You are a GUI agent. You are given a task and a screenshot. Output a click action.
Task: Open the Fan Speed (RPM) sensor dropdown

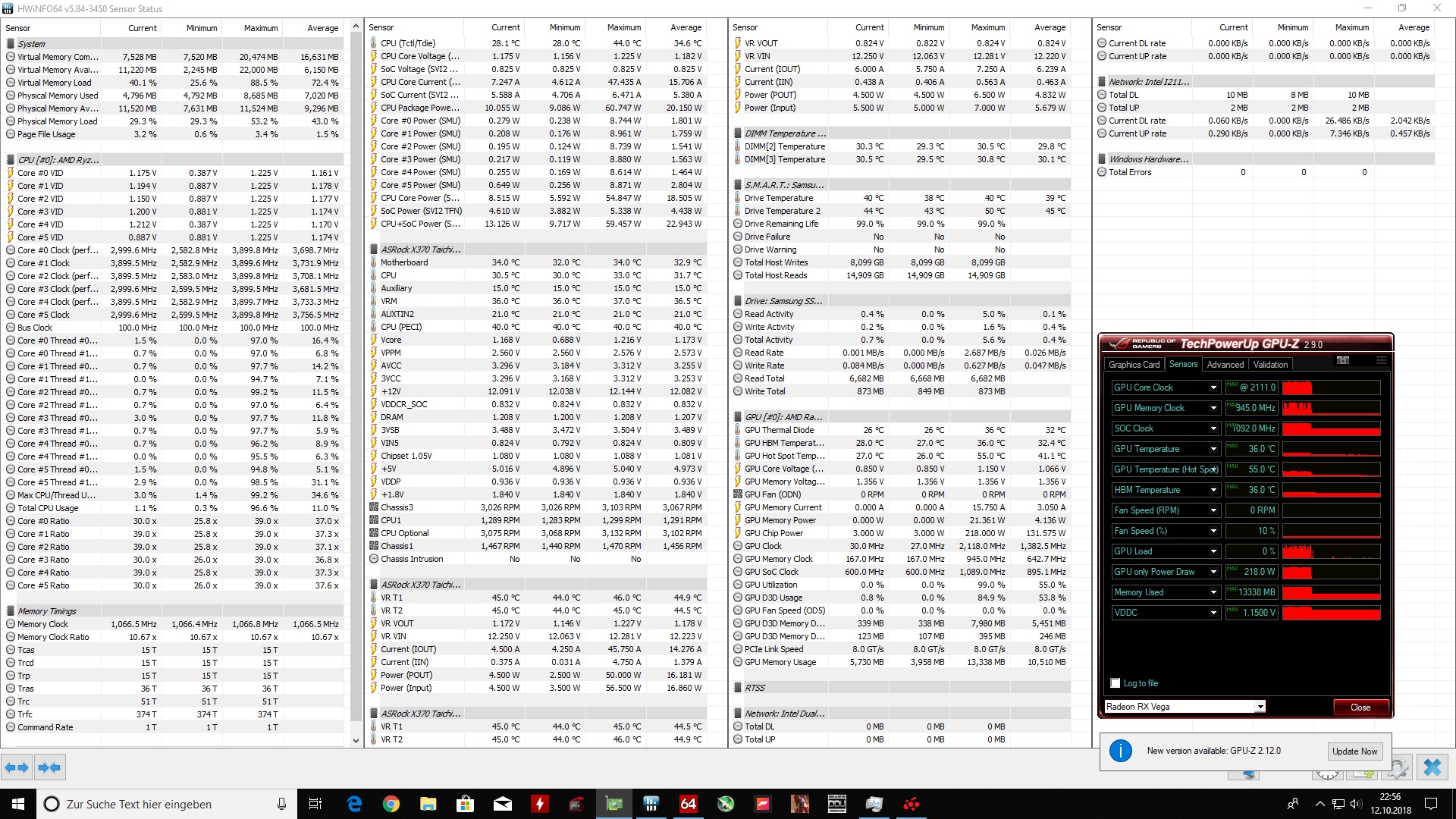[x=1213, y=510]
